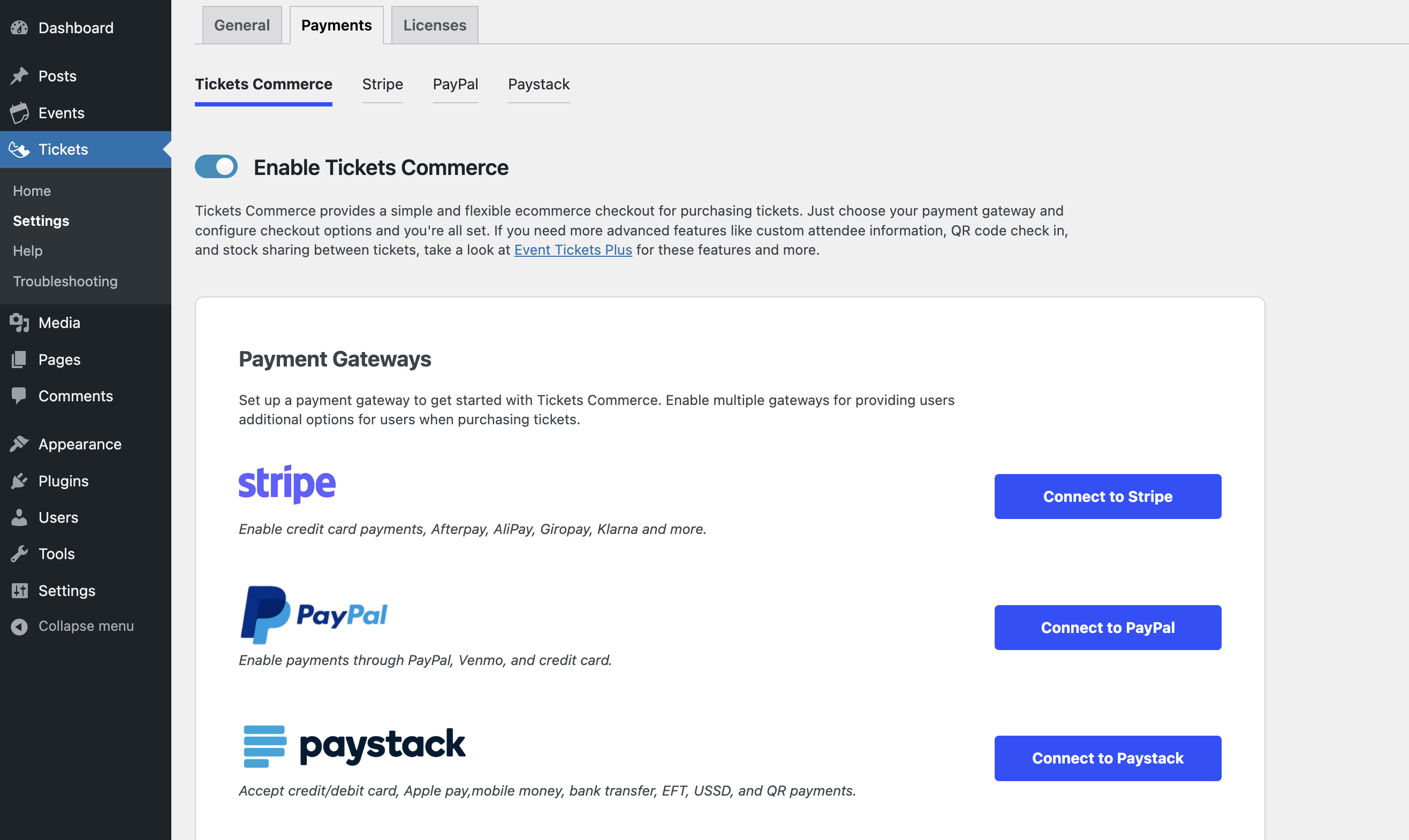The height and width of the screenshot is (840, 1409).
Task: Open Events via its calendar icon
Action: tap(19, 113)
